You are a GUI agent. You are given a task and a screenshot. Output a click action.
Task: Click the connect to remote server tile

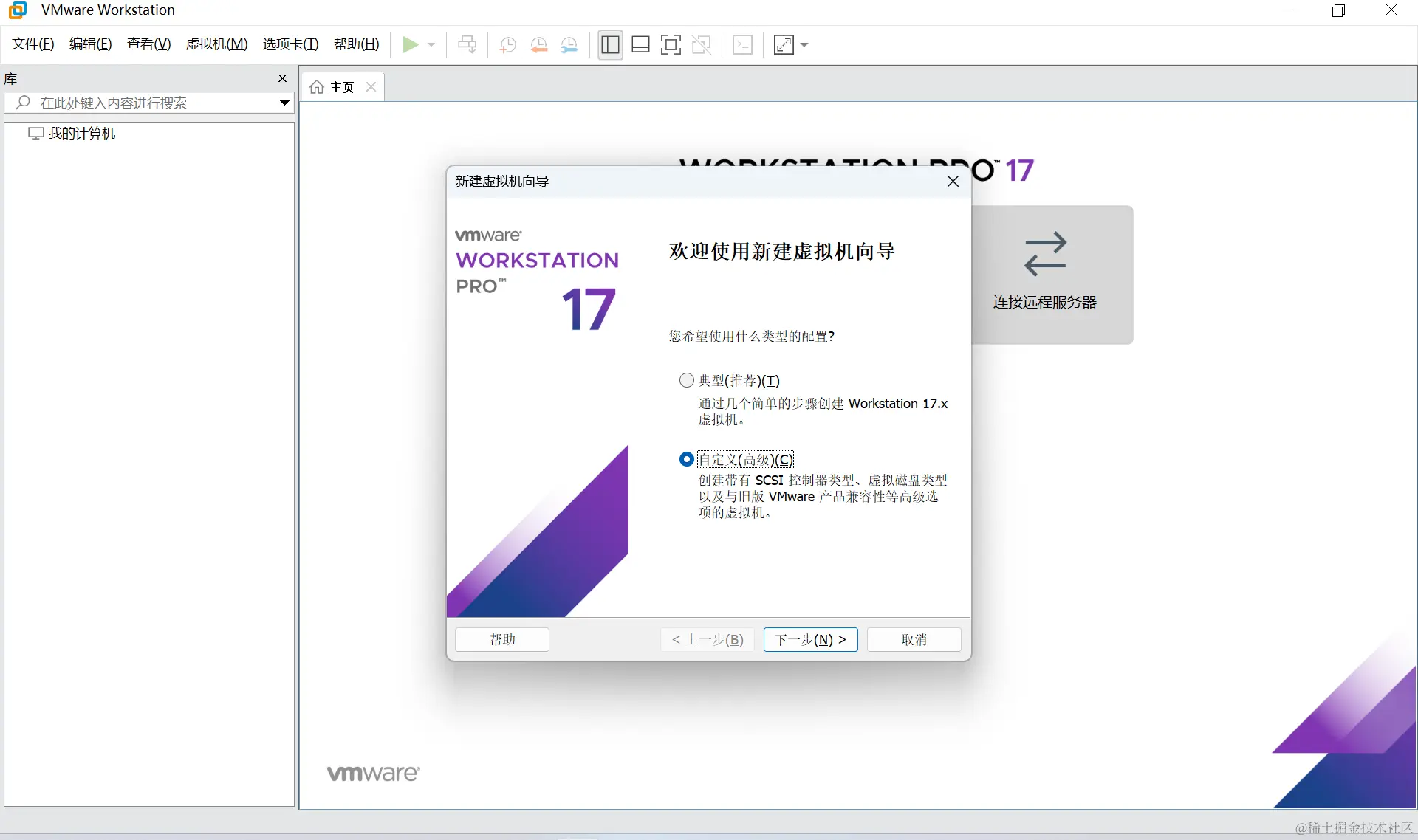coord(1044,275)
